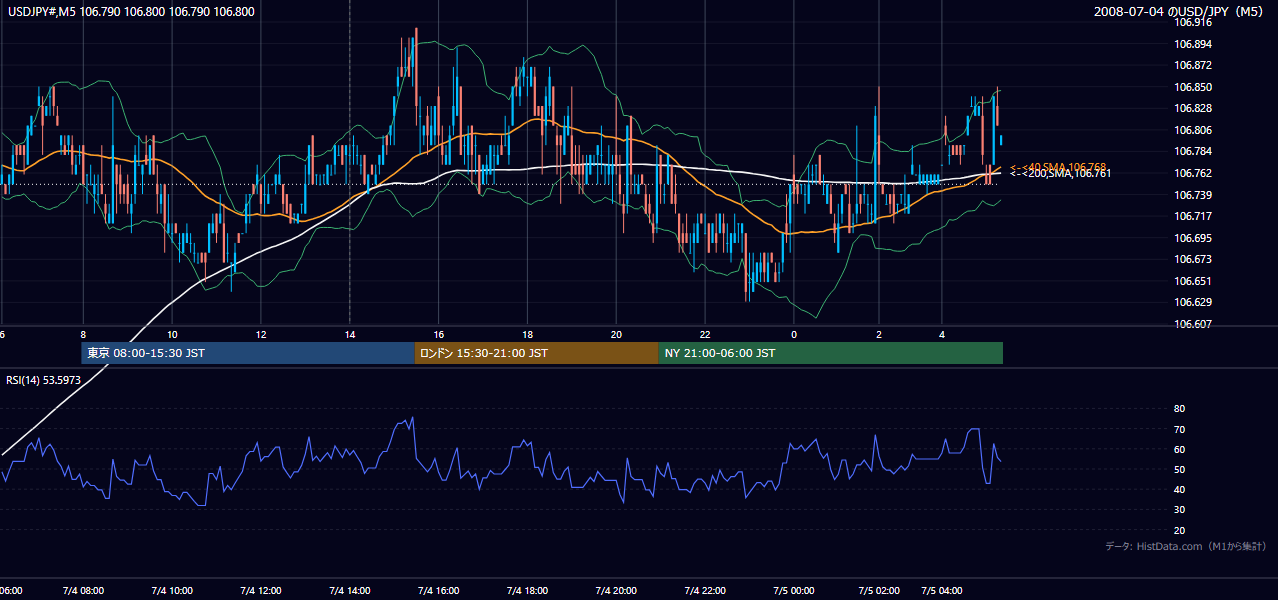Click price axis label 106.894
This screenshot has height=600, width=1278.
[1194, 44]
